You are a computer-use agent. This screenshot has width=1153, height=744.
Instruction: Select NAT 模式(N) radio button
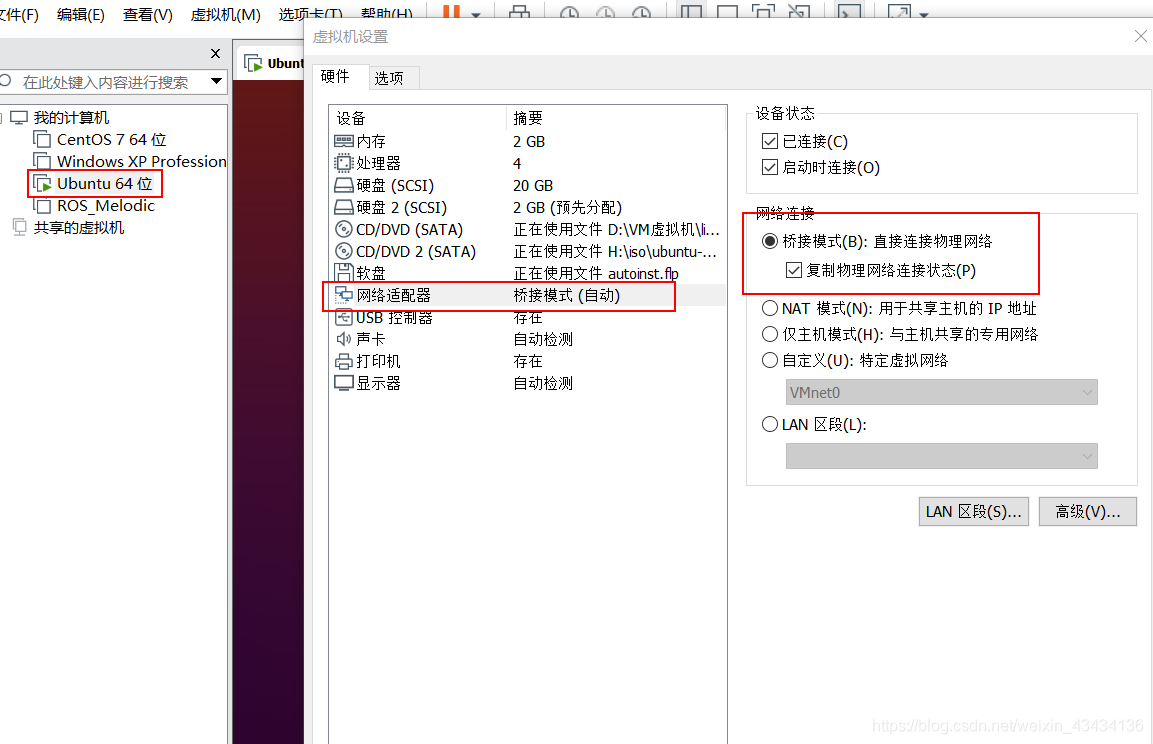point(770,308)
